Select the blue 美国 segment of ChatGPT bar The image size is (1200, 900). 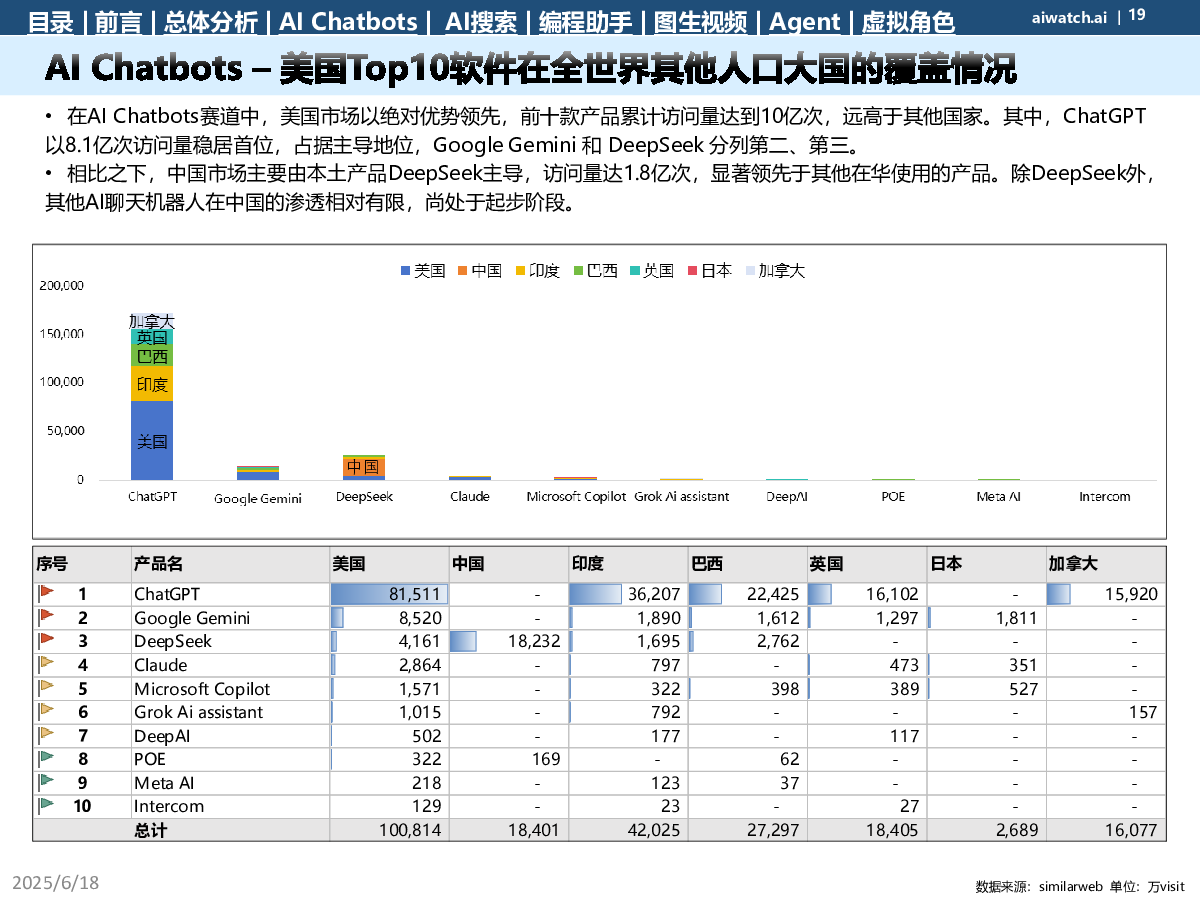coord(152,440)
